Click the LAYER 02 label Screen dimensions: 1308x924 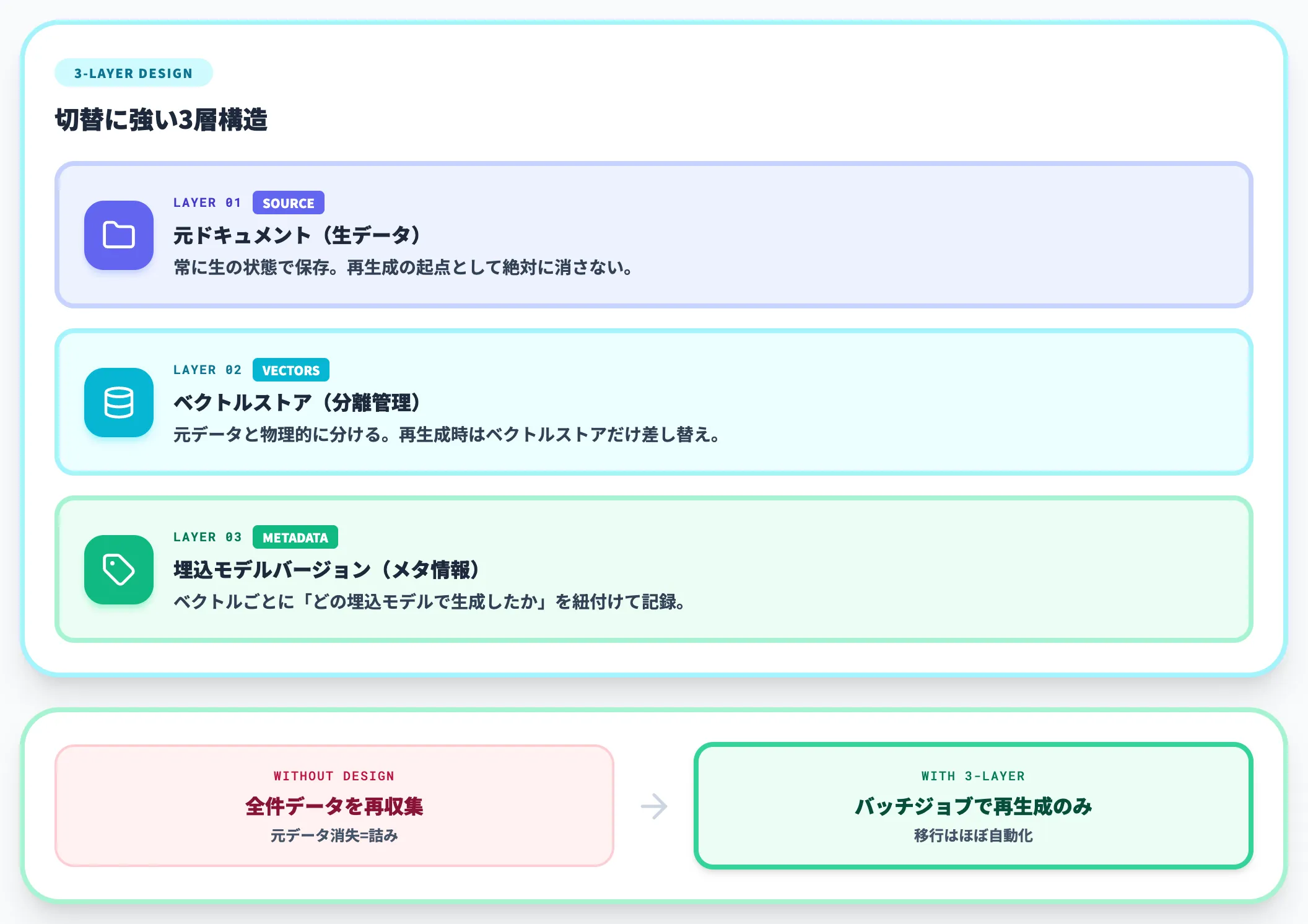[x=207, y=370]
